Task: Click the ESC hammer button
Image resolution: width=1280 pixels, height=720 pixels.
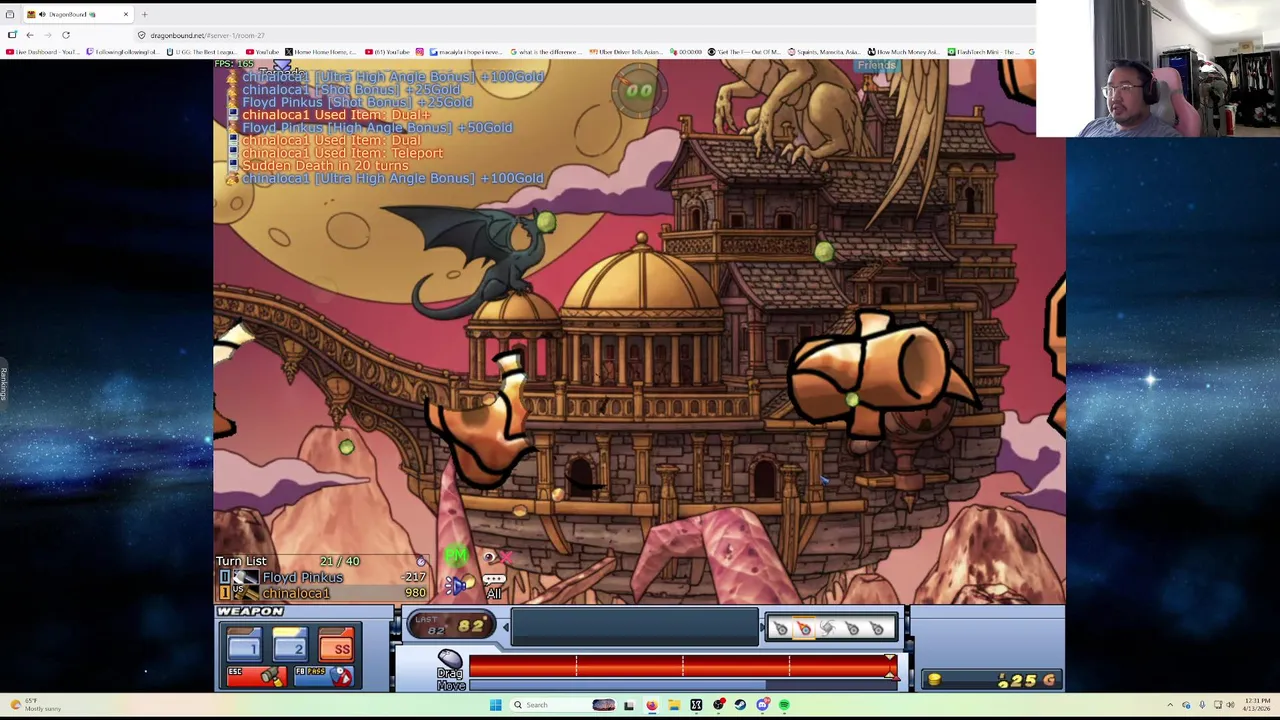Action: tap(256, 676)
